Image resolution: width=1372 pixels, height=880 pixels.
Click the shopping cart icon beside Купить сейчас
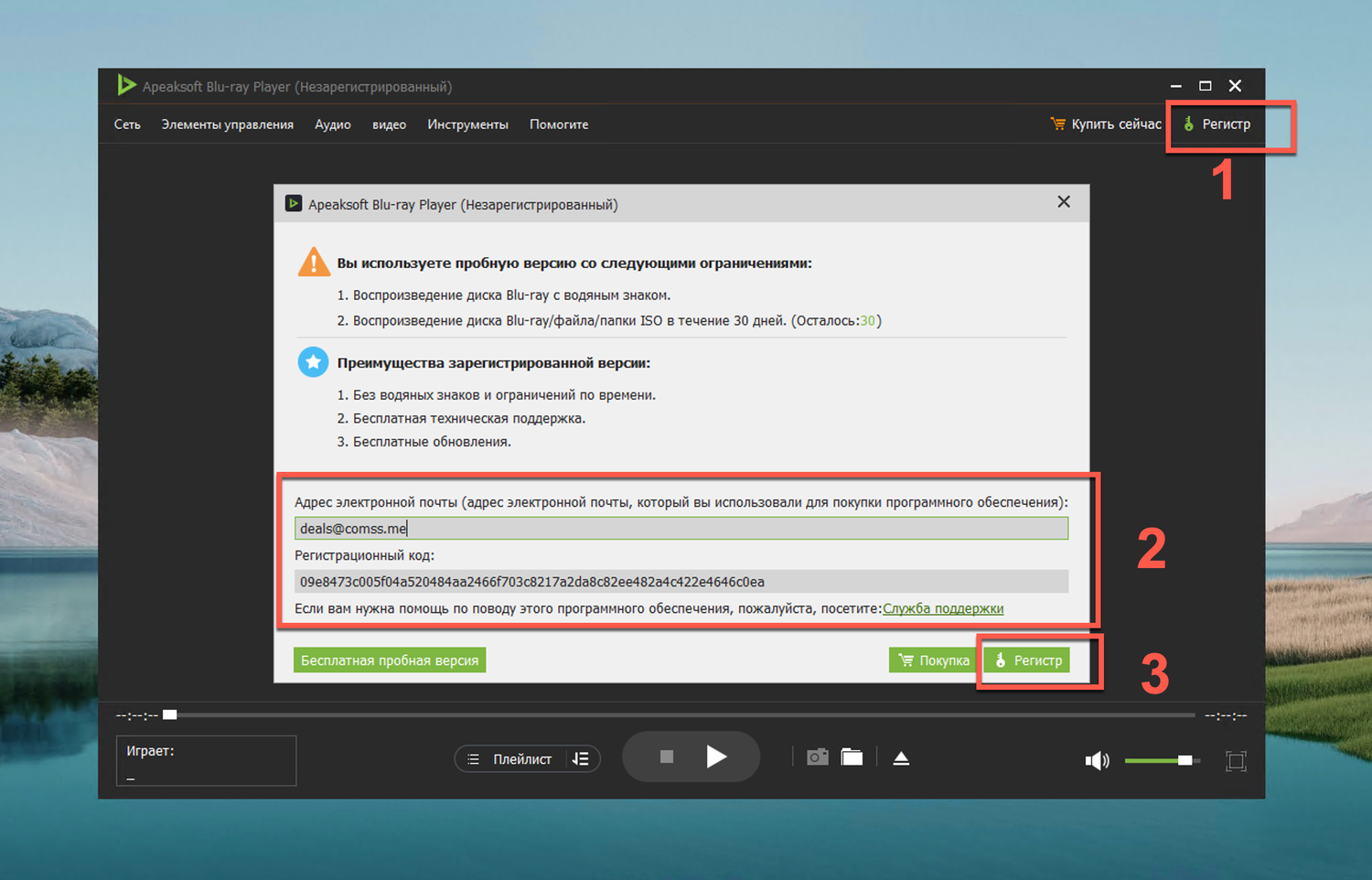[1057, 123]
